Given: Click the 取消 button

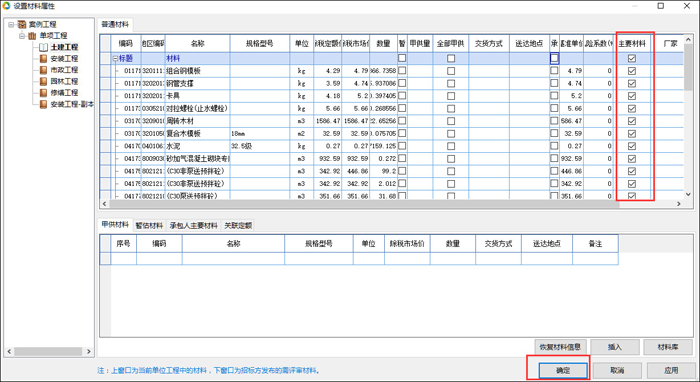Looking at the screenshot, I should pos(617,370).
